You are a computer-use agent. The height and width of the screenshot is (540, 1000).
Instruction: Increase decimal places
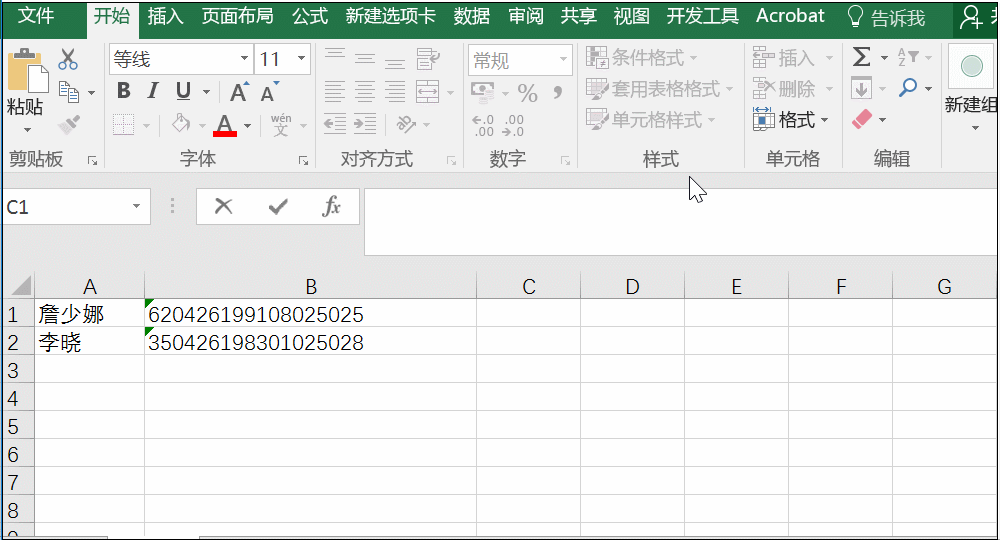[483, 125]
